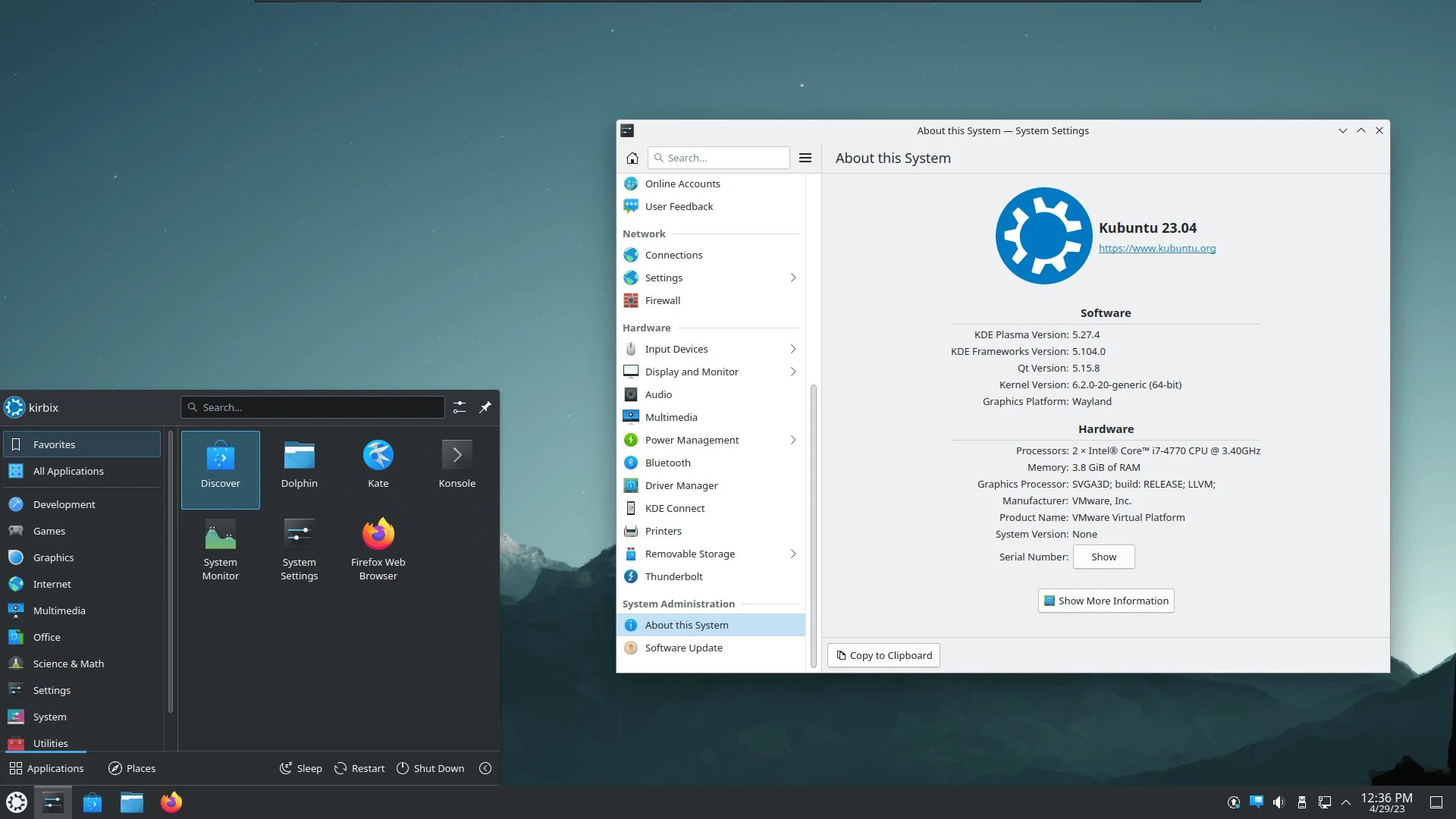
Task: Open the Firewall settings in the sidebar
Action: 662,300
